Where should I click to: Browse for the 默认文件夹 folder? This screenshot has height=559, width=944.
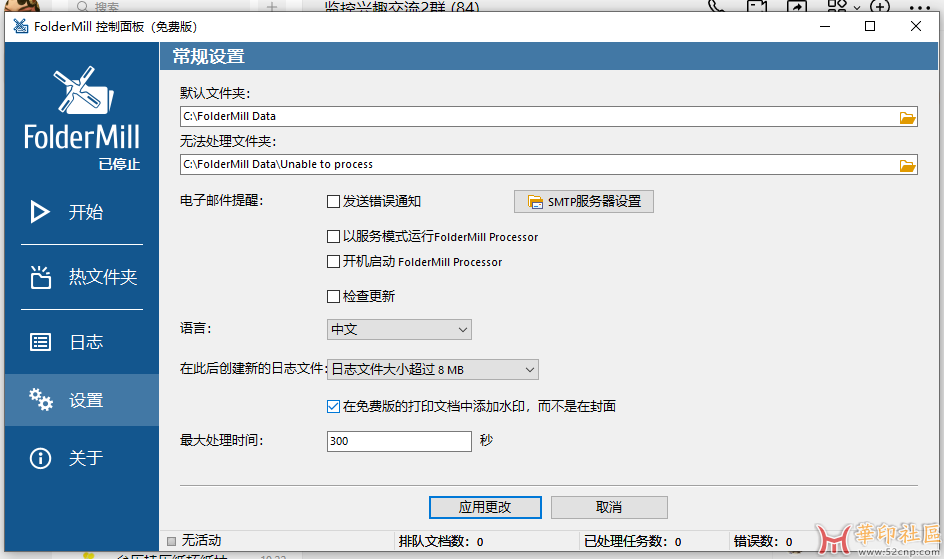click(x=907, y=117)
